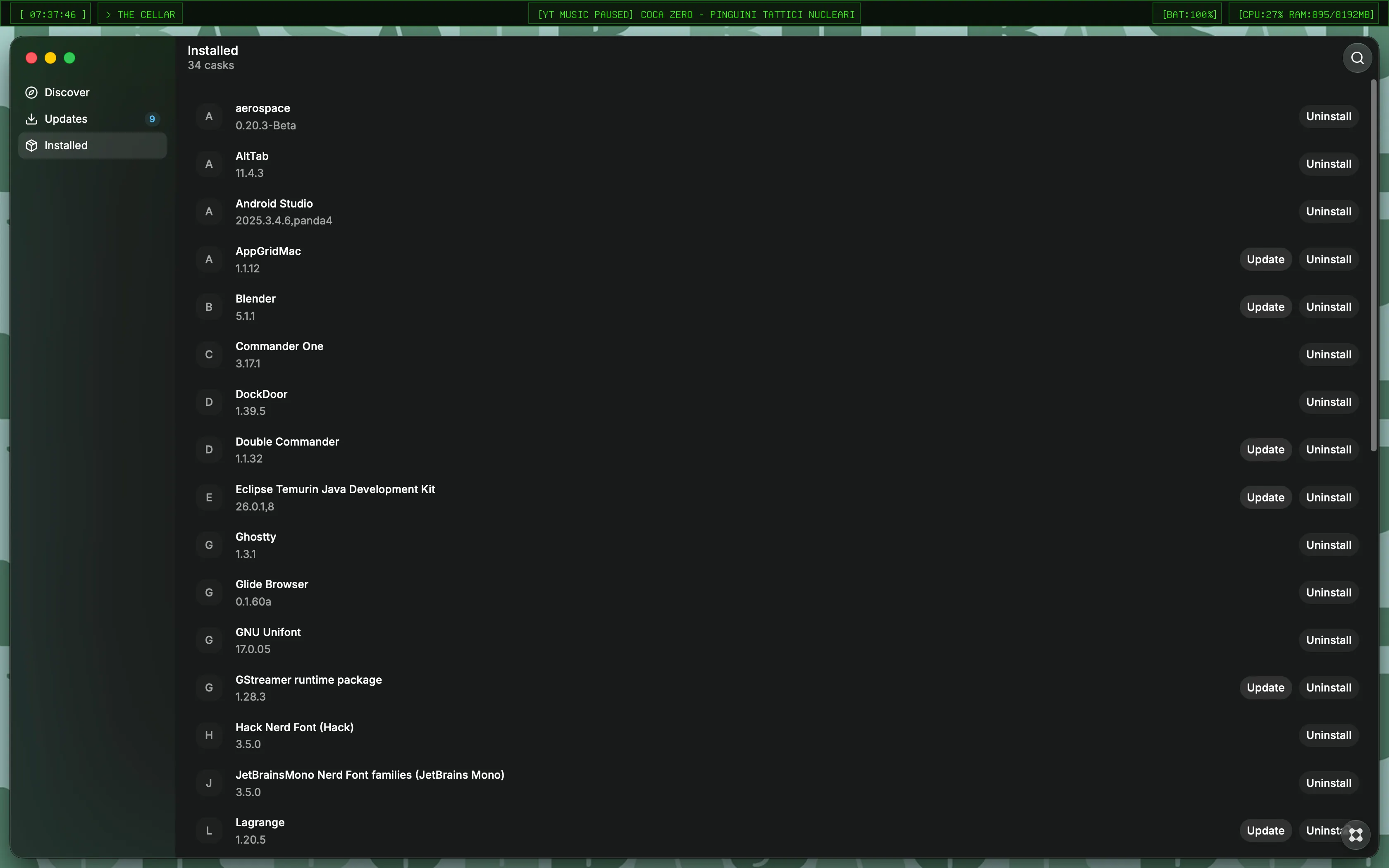Uninstall Commander One

1328,355
